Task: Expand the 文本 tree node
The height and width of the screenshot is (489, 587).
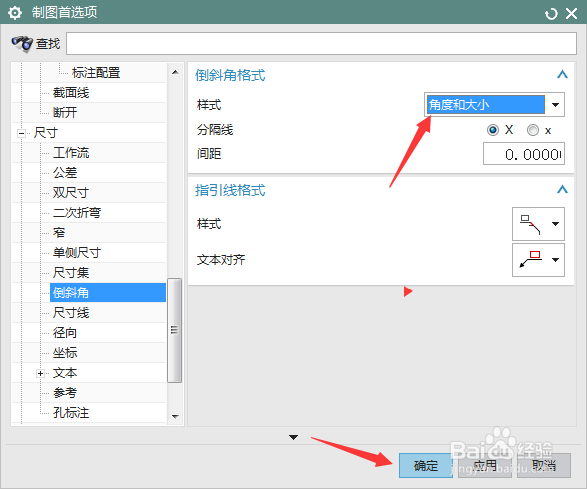Action: tap(40, 373)
